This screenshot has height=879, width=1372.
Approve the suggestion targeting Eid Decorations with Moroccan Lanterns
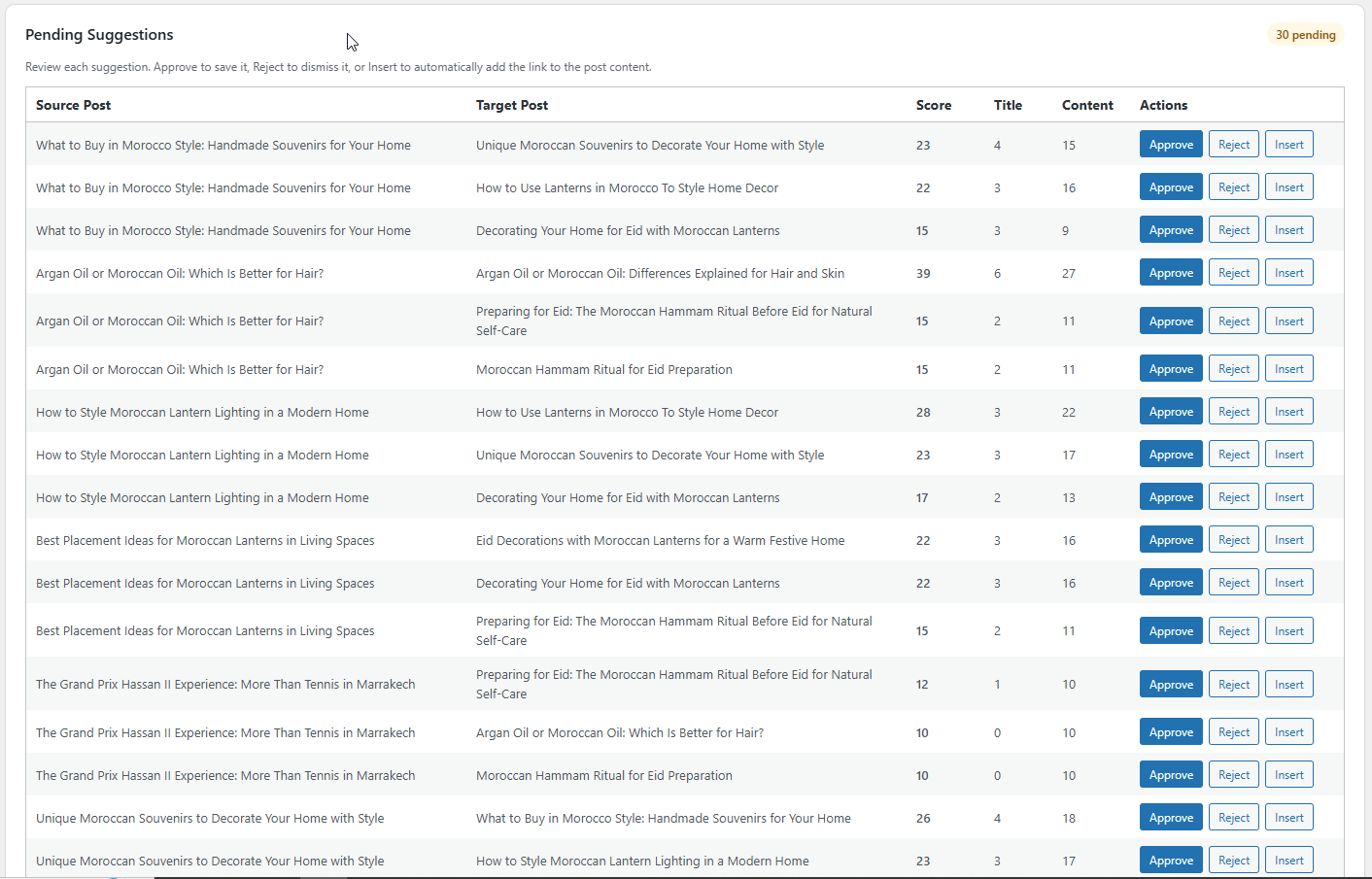(x=1171, y=540)
